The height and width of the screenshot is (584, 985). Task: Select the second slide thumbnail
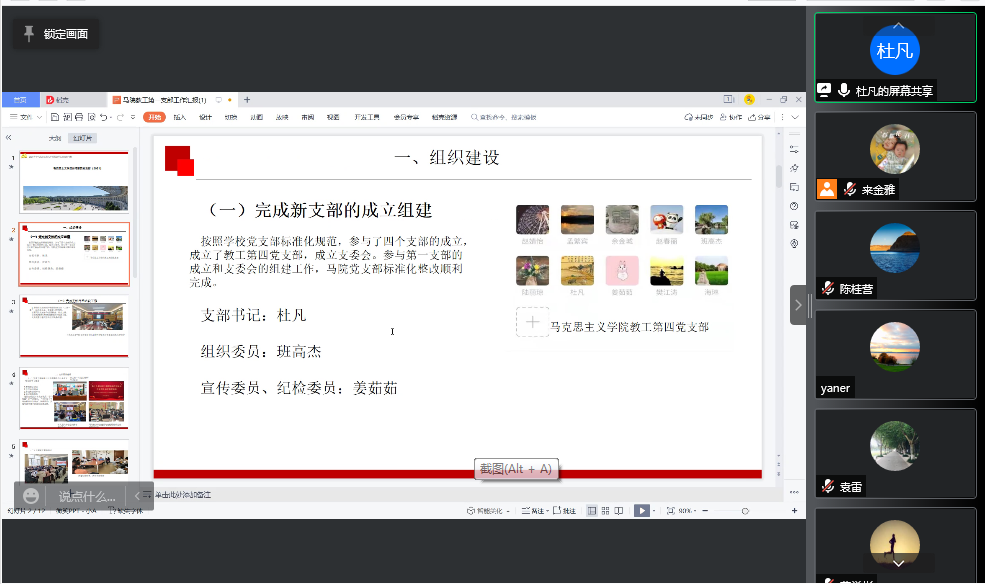click(x=75, y=254)
